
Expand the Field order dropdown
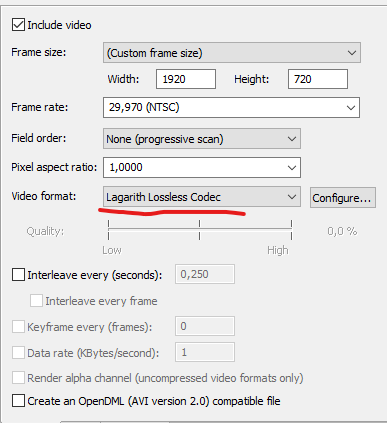click(202, 139)
